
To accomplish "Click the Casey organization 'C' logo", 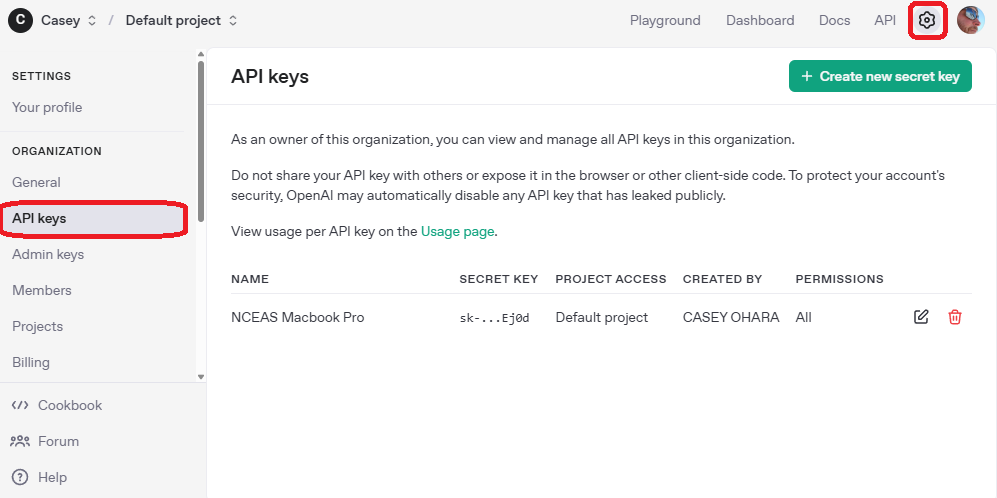I will [x=20, y=20].
